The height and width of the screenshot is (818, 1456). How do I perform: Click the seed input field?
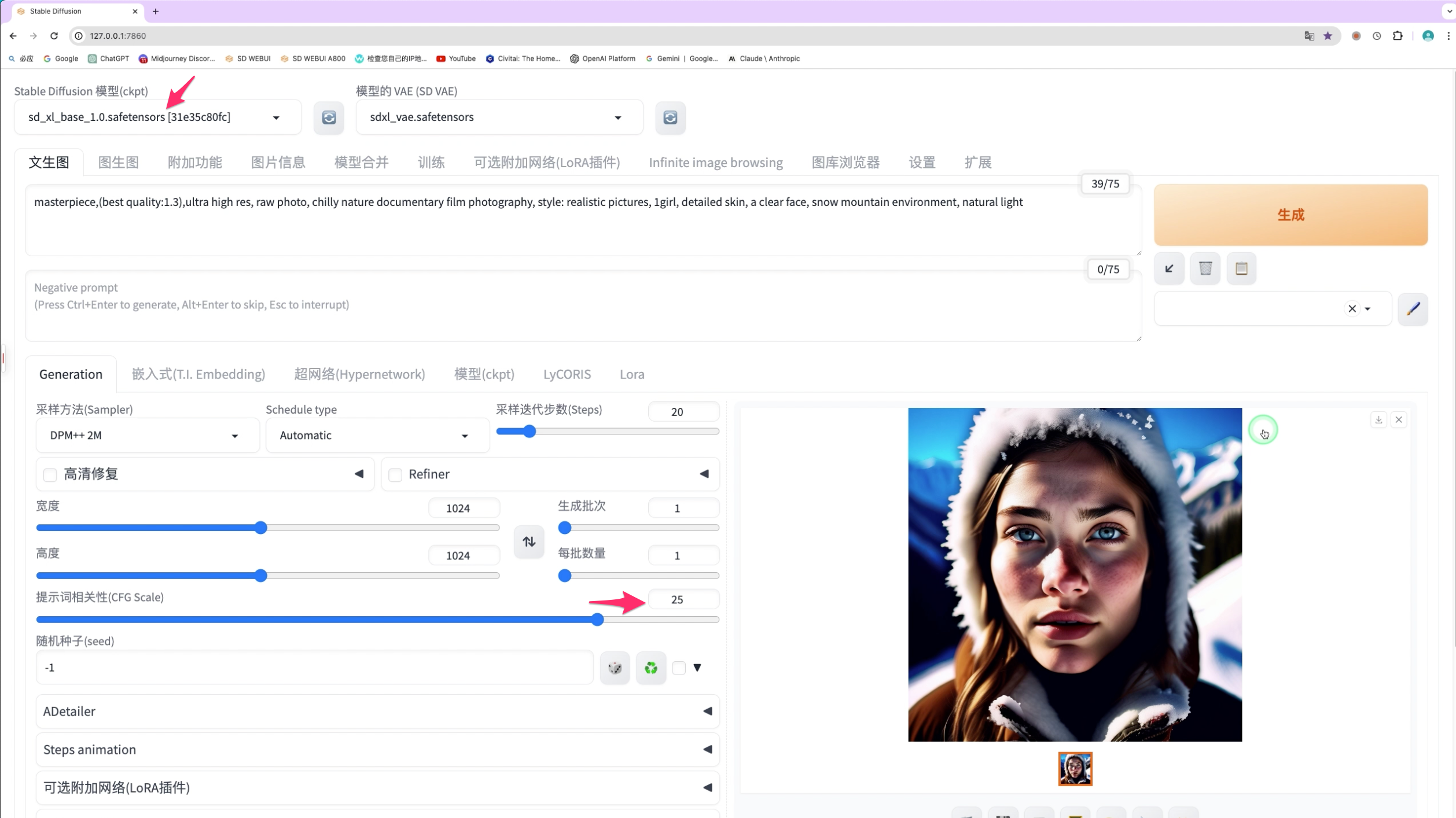point(314,668)
